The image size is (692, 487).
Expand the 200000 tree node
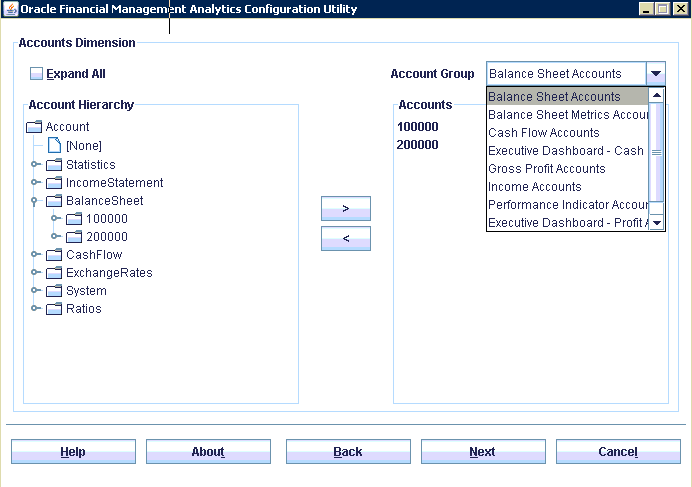point(55,236)
